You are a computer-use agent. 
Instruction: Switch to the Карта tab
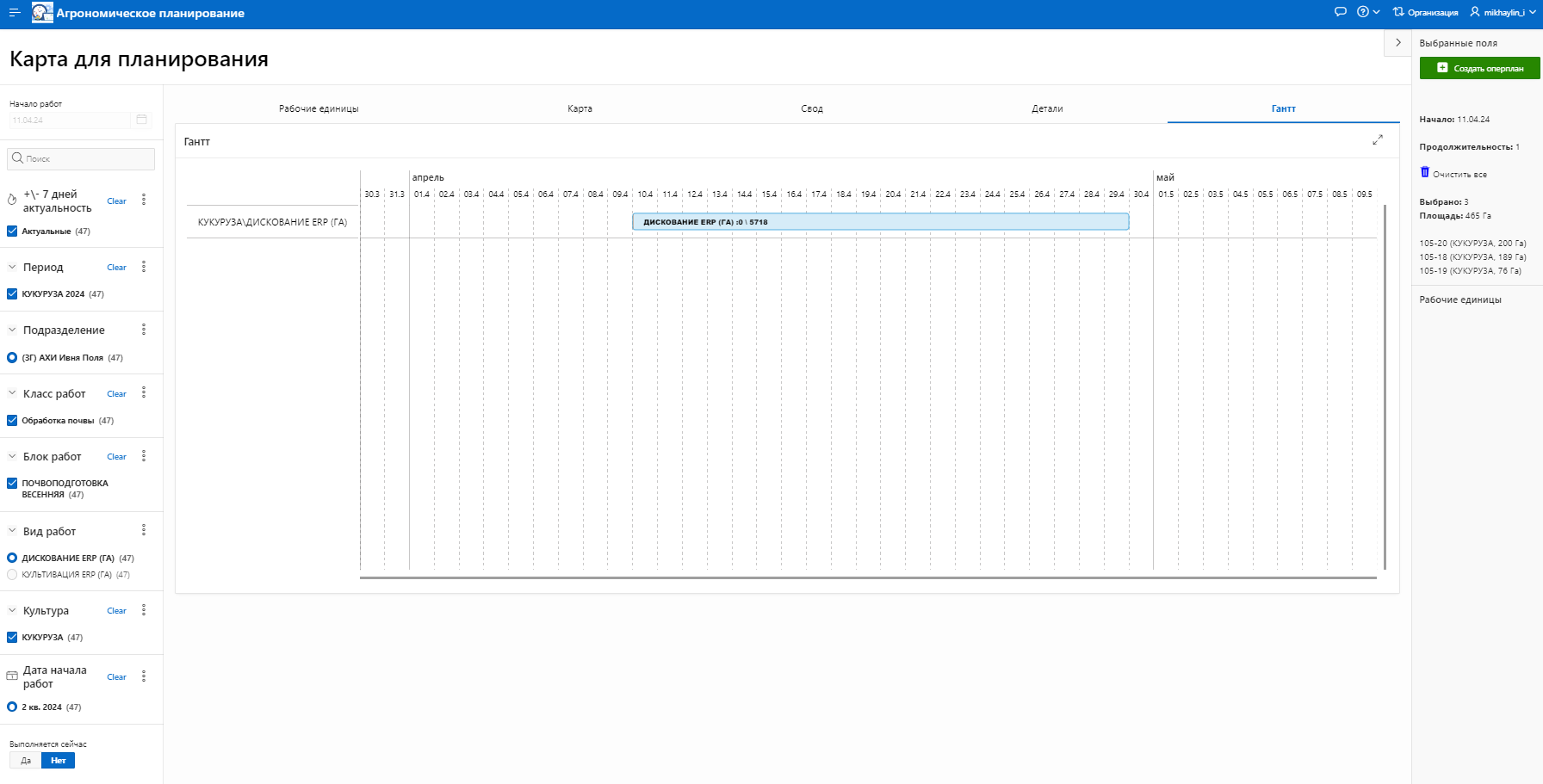click(579, 108)
